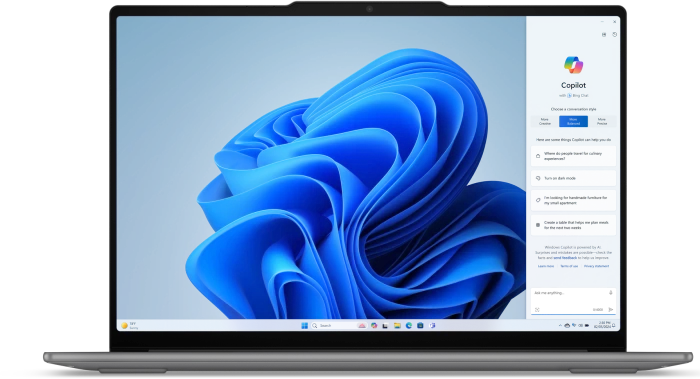The height and width of the screenshot is (379, 700).
Task: Expand the hidden system tray icons chevron
Action: pyautogui.click(x=560, y=325)
